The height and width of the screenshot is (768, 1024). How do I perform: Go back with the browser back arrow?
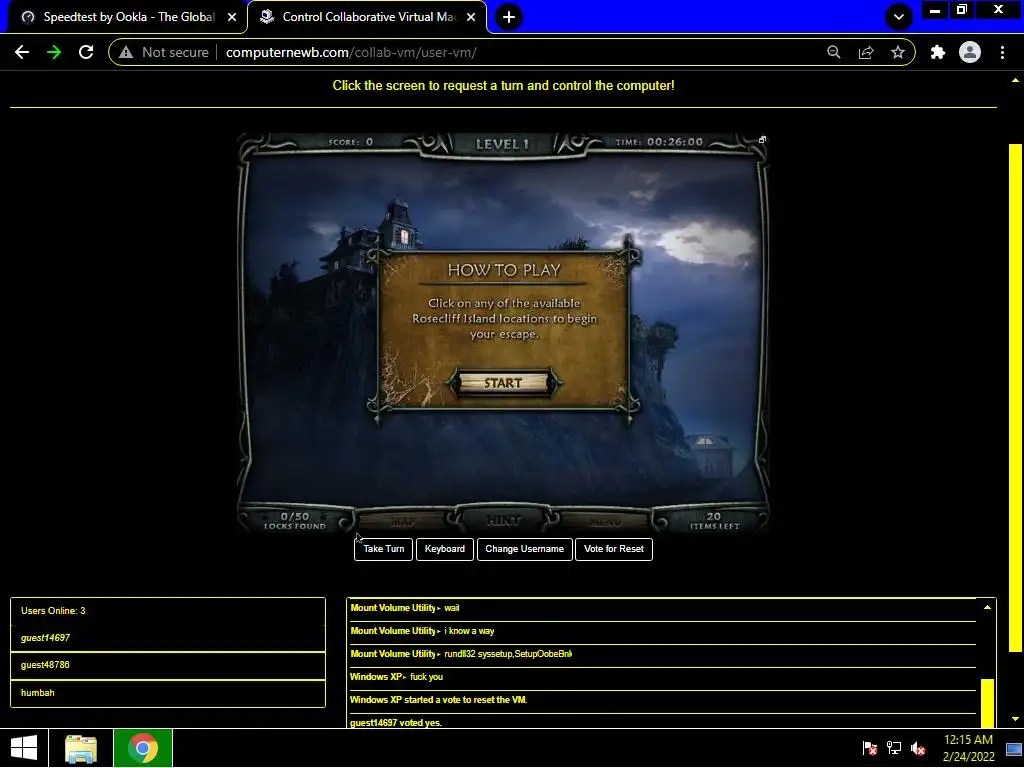(x=22, y=52)
